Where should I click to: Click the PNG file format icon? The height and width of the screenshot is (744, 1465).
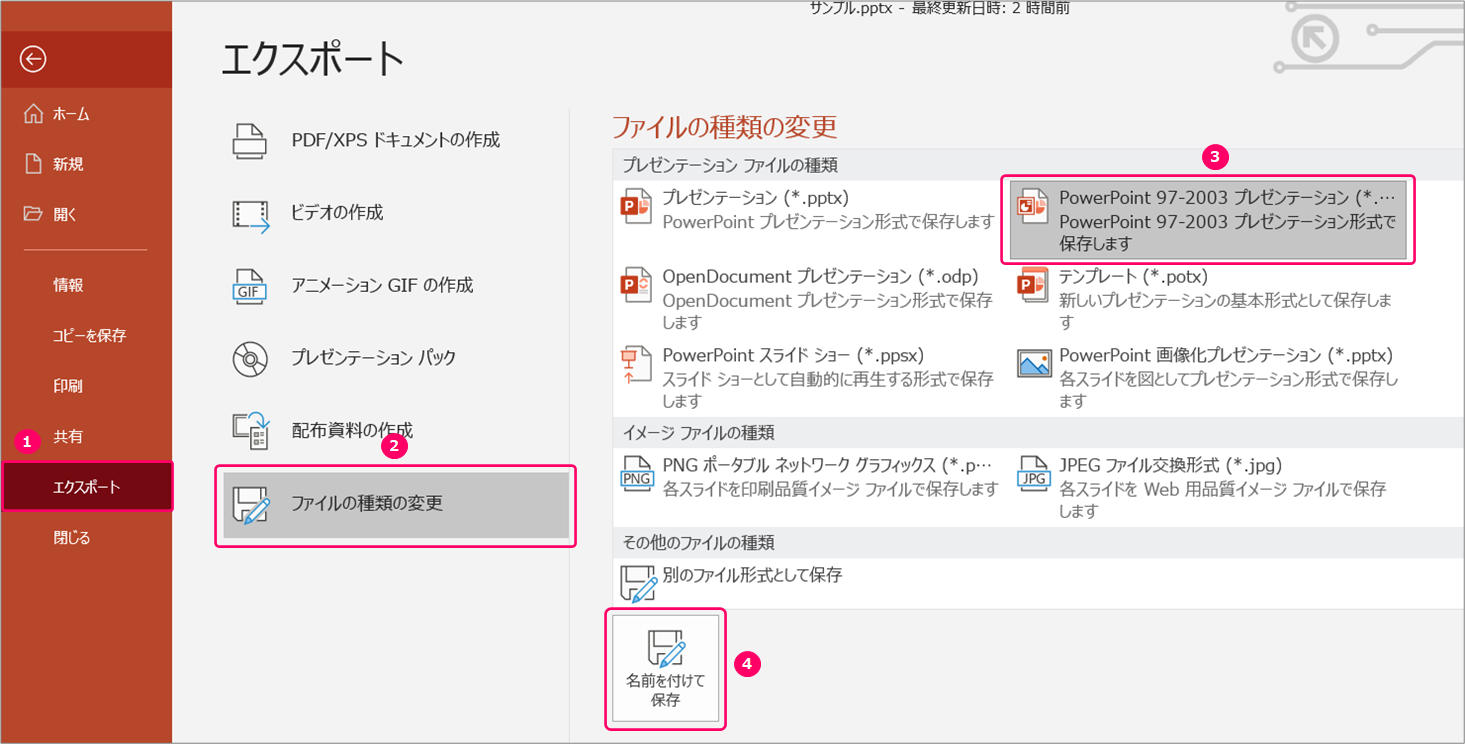pyautogui.click(x=637, y=474)
